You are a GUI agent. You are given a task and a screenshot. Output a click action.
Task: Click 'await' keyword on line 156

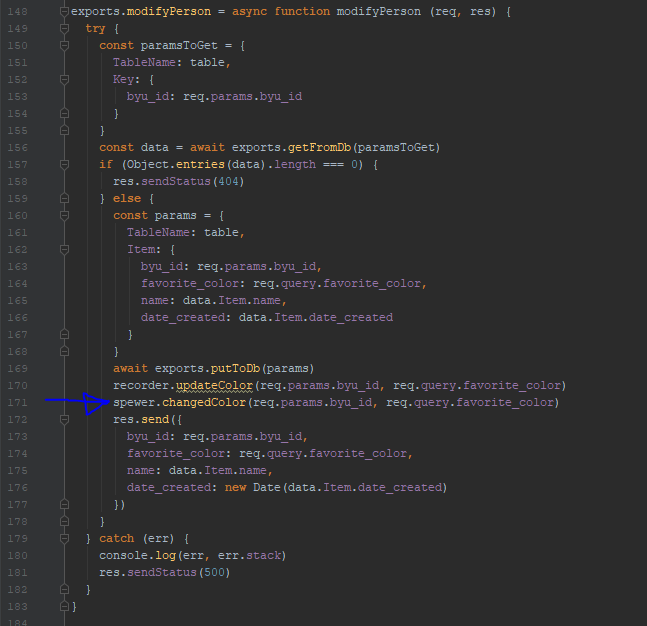(207, 147)
